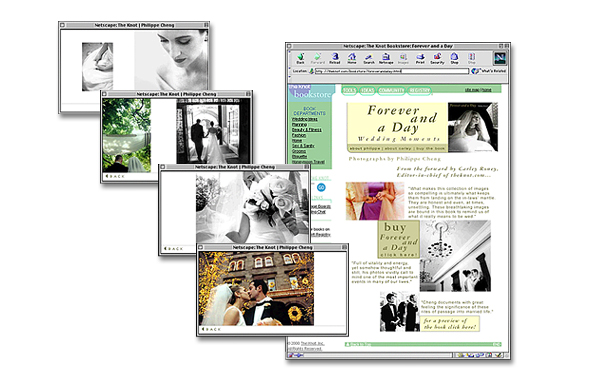Click the Netscape toolbar button
Viewport: 615px width, 388px height.
(x=386, y=58)
